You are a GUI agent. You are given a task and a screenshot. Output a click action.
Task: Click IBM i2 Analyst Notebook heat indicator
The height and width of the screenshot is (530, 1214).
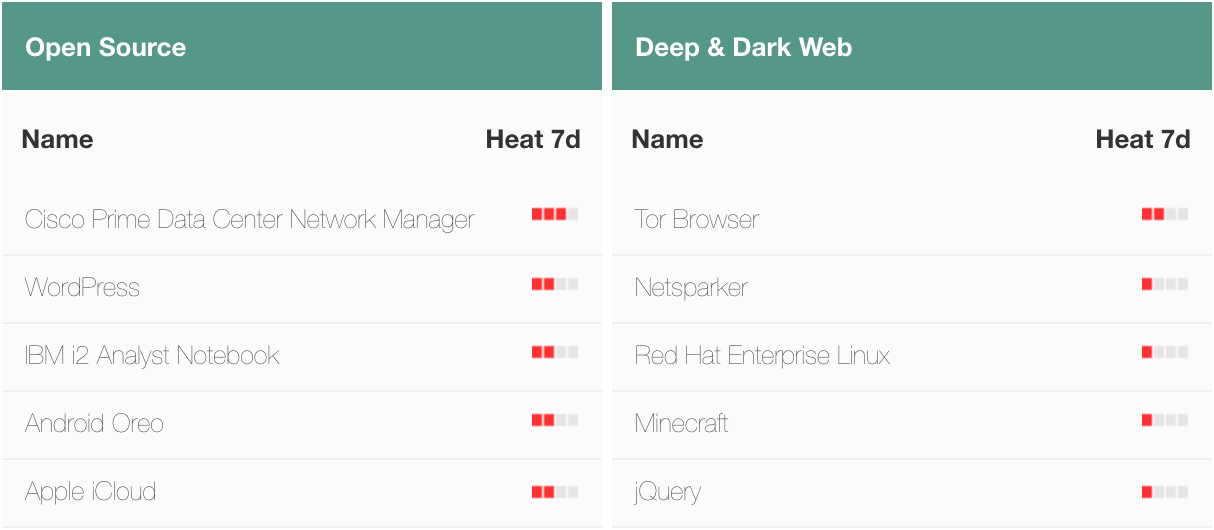(x=555, y=352)
